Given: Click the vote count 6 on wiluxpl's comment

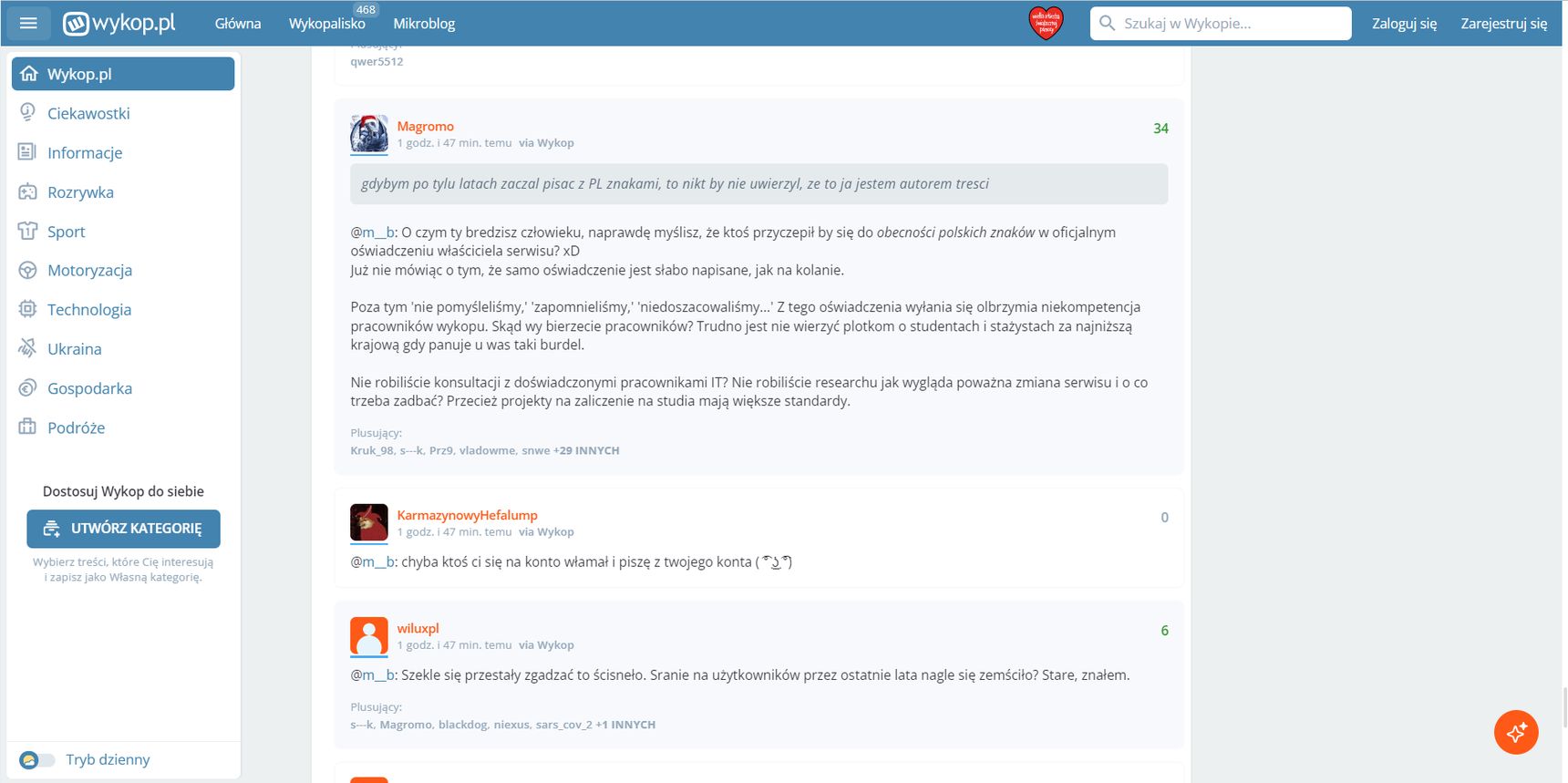Looking at the screenshot, I should 1164,631.
